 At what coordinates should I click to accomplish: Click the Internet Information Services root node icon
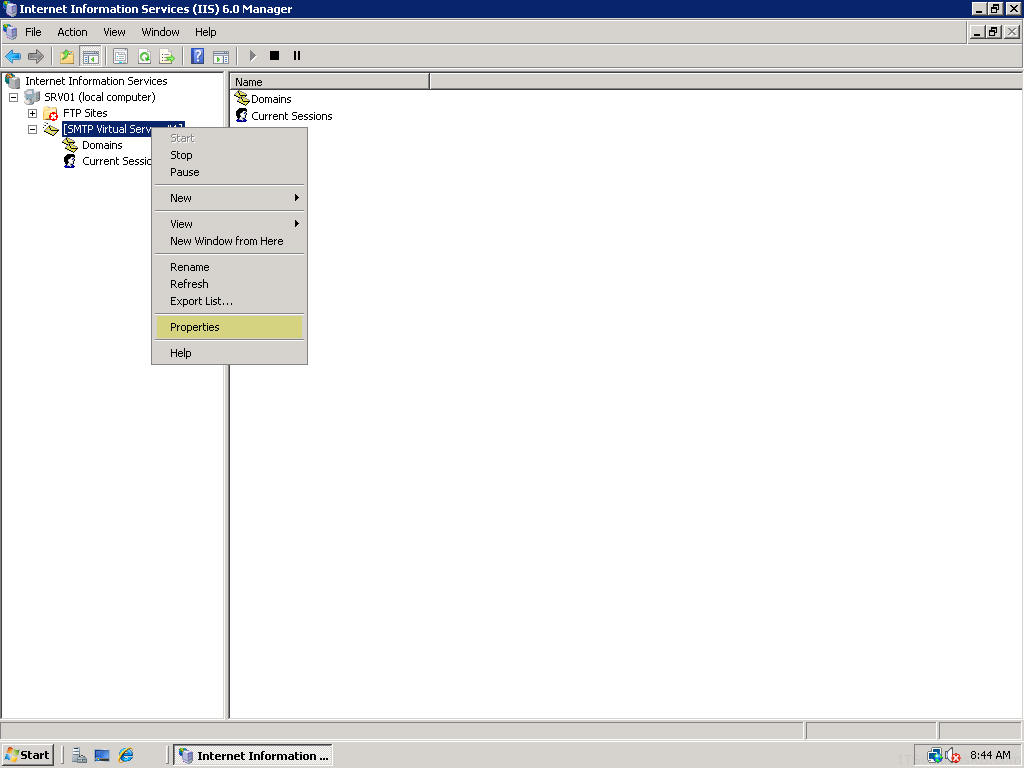[12, 81]
